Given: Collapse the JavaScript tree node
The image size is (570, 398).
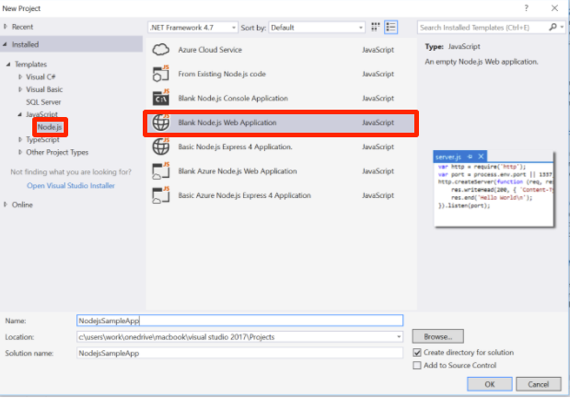Looking at the screenshot, I should point(20,114).
